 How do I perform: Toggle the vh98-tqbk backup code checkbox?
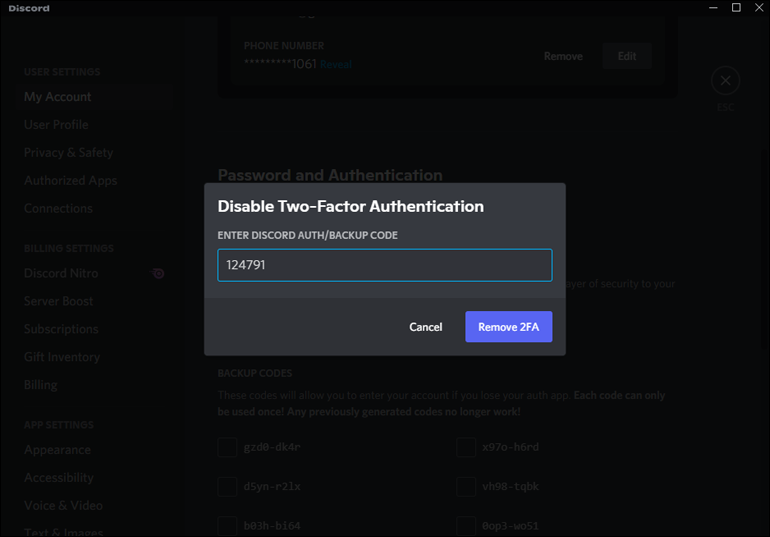point(466,487)
